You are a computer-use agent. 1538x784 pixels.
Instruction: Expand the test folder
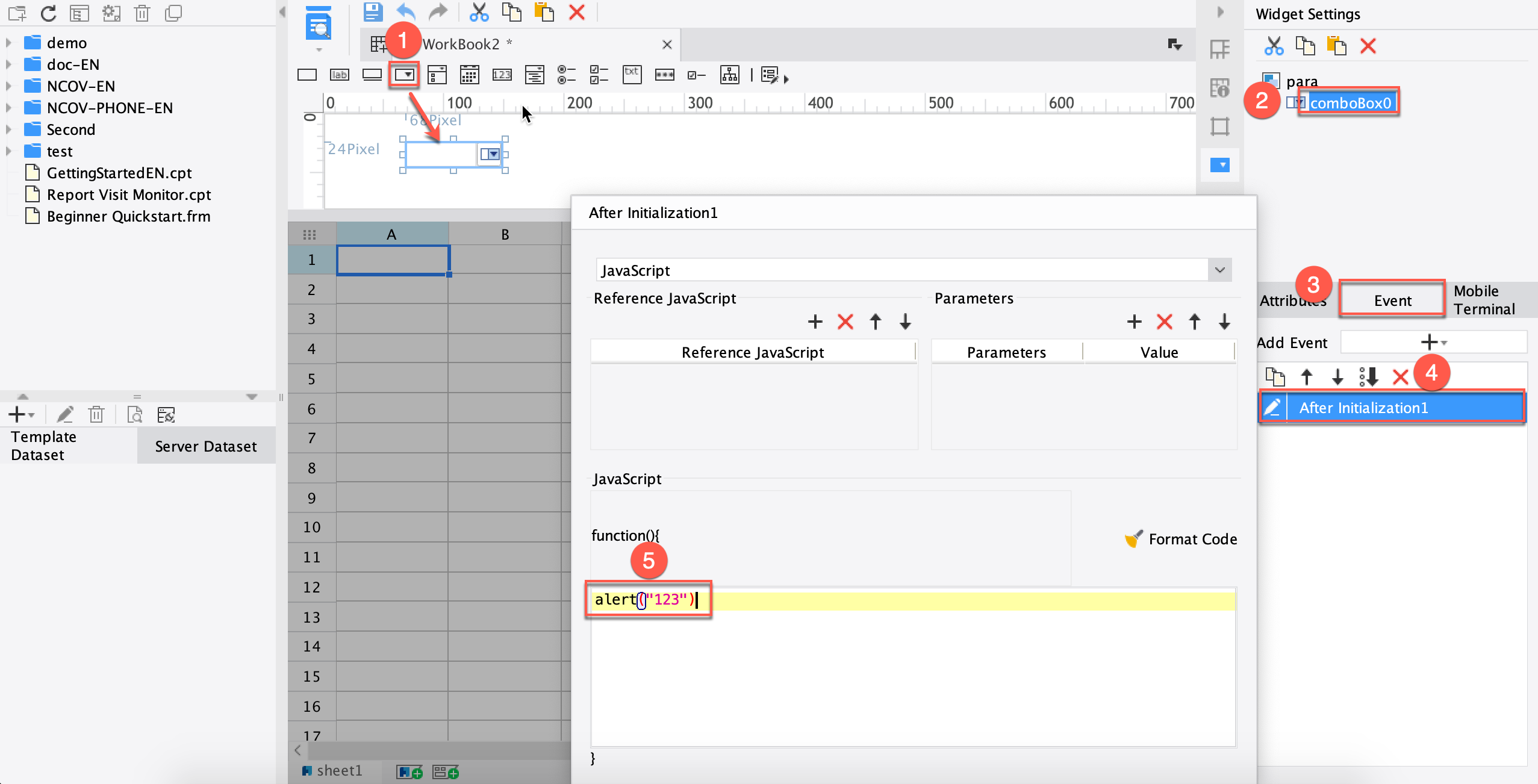(x=8, y=151)
